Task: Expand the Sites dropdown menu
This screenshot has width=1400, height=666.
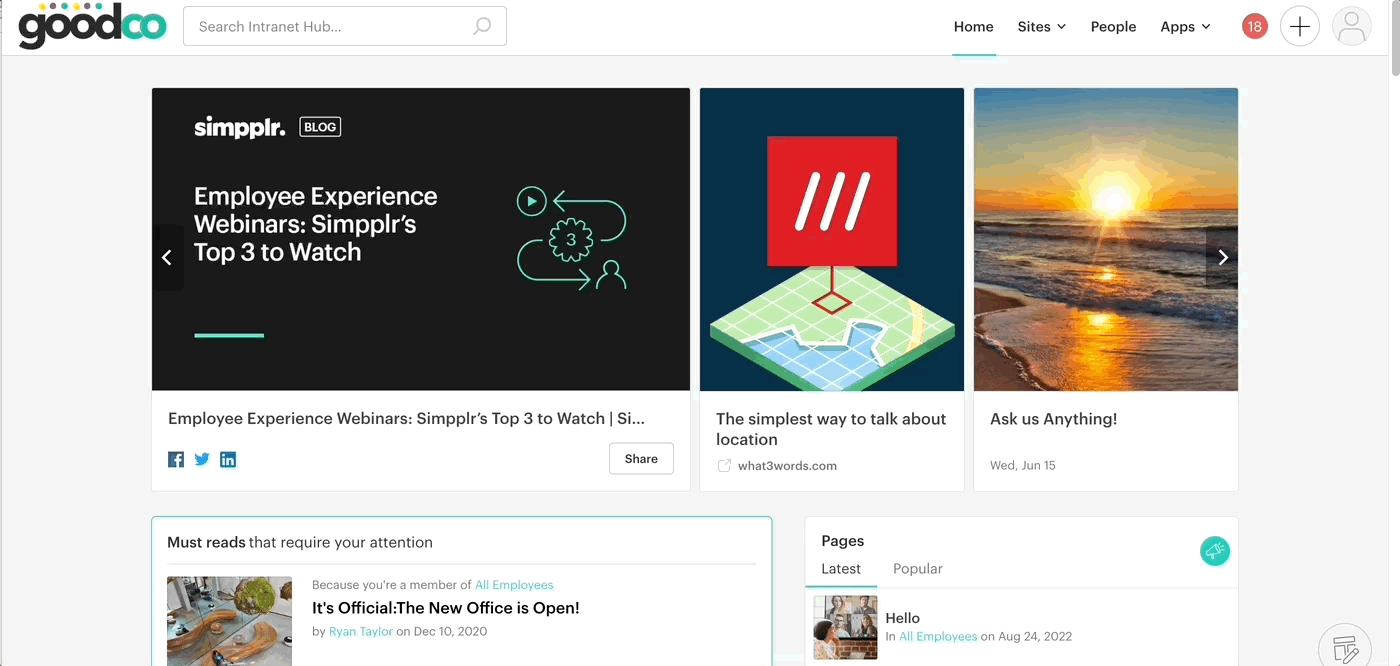Action: click(1041, 27)
